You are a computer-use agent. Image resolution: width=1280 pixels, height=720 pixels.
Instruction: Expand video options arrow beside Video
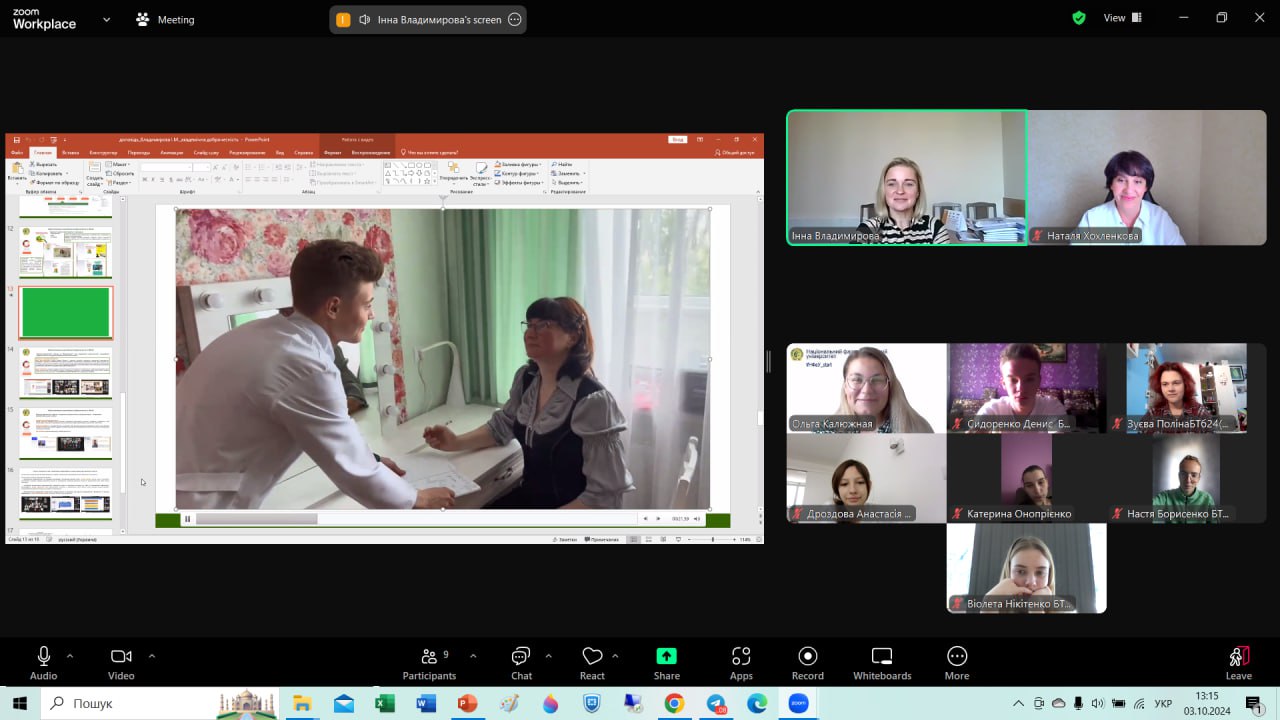pos(152,656)
